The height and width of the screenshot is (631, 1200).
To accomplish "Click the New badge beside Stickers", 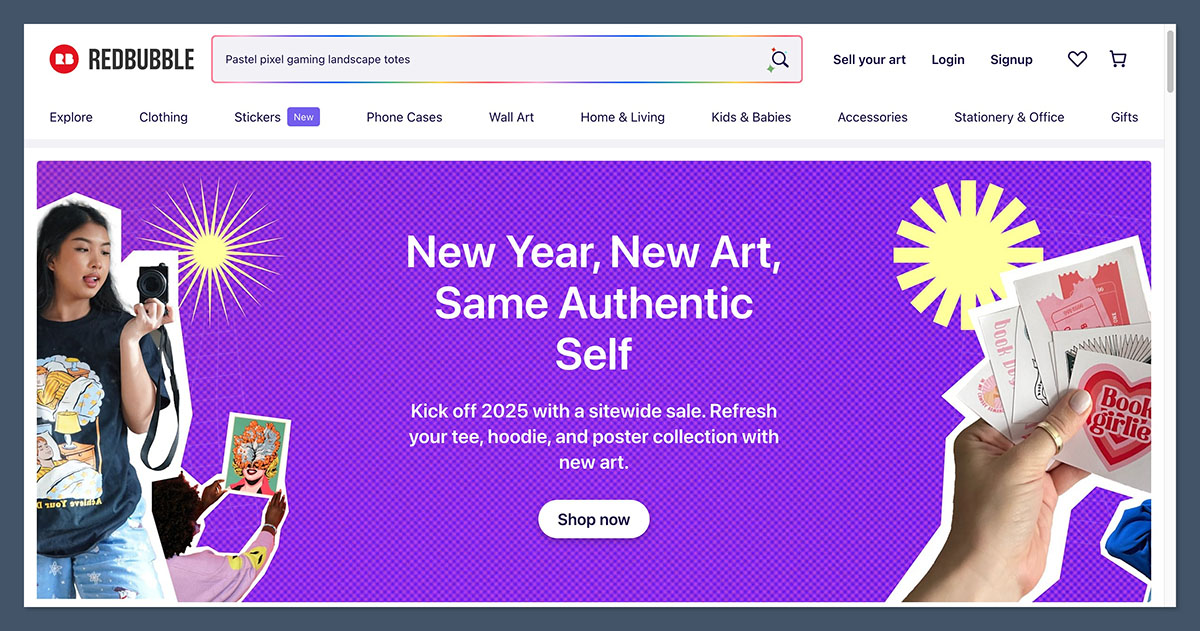I will (x=303, y=117).
